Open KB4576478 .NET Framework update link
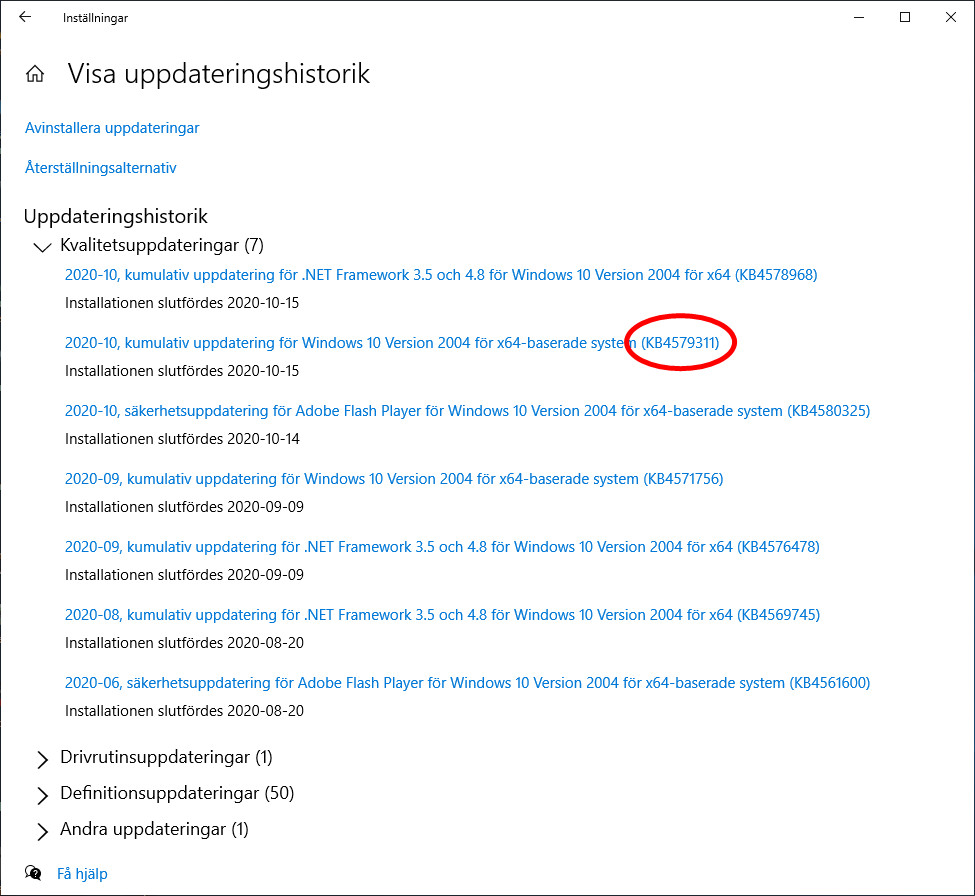The width and height of the screenshot is (975, 896). 440,546
